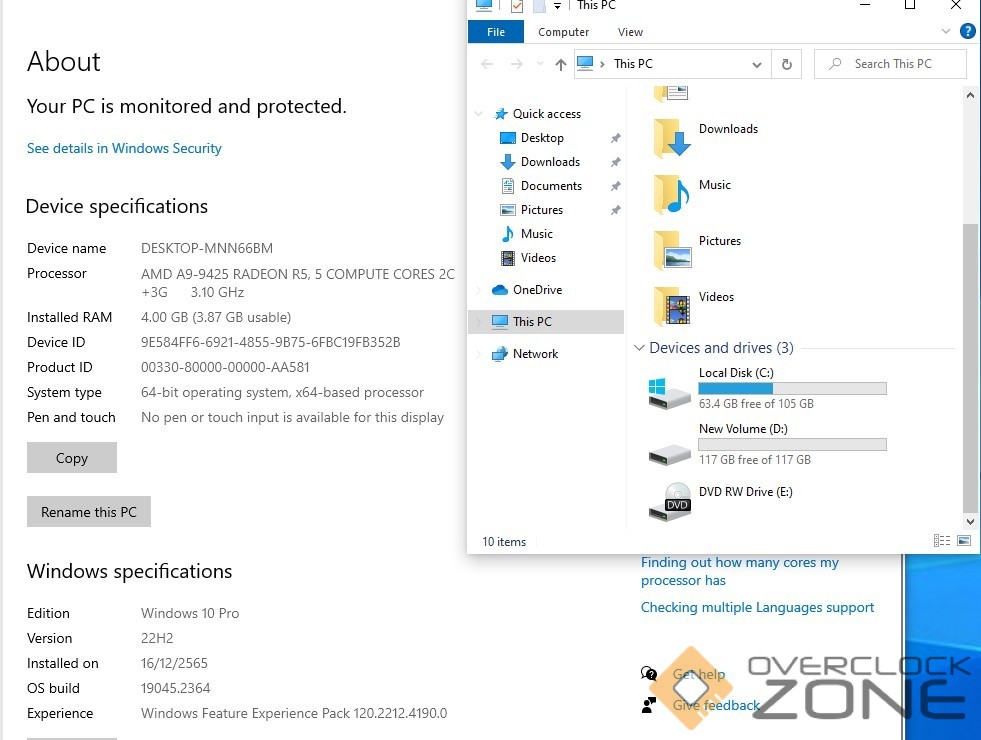Image resolution: width=981 pixels, height=740 pixels.
Task: Click the This PC monitor icon in the sidebar
Action: tap(499, 322)
